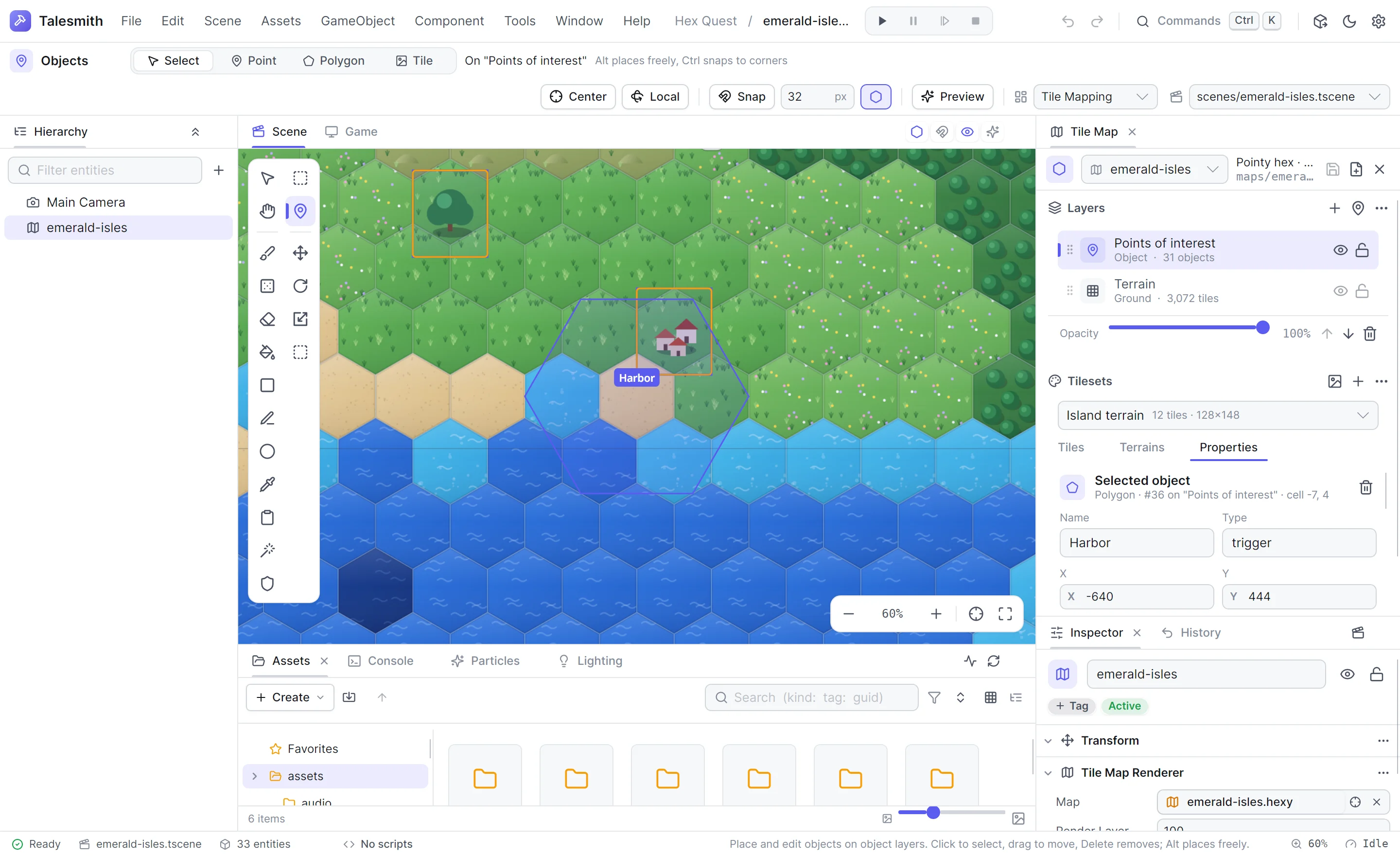The height and width of the screenshot is (856, 1400).
Task: Choose the ellipse shape tool
Action: [267, 451]
